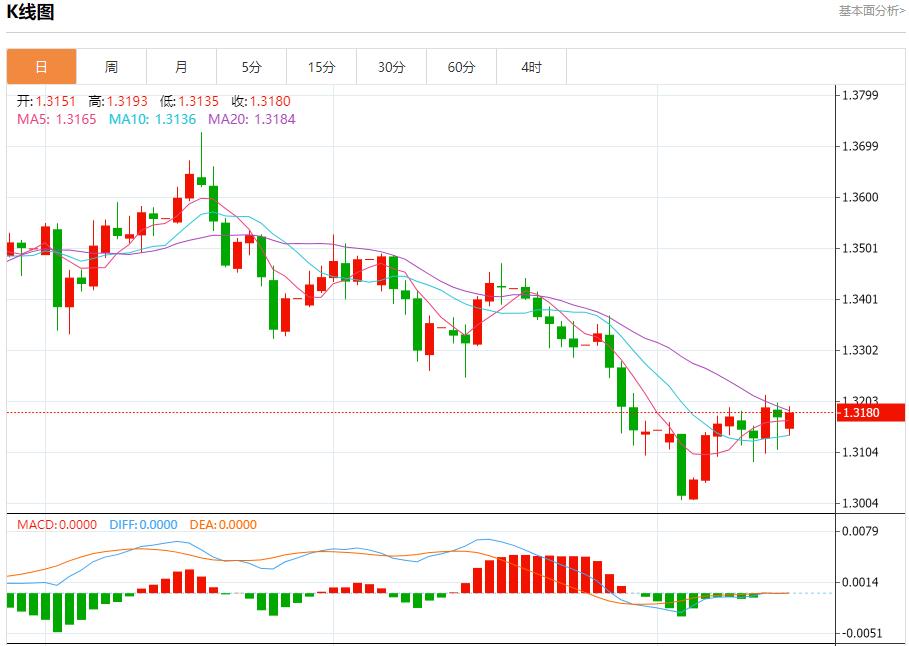909x646 pixels.
Task: Click the MA10 indicator label
Action: pos(152,119)
